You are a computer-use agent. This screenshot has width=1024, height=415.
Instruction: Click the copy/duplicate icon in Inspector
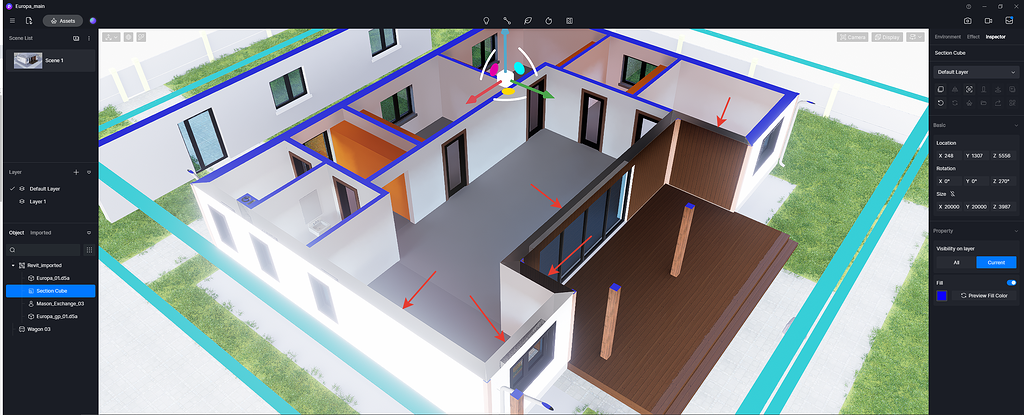(x=940, y=90)
